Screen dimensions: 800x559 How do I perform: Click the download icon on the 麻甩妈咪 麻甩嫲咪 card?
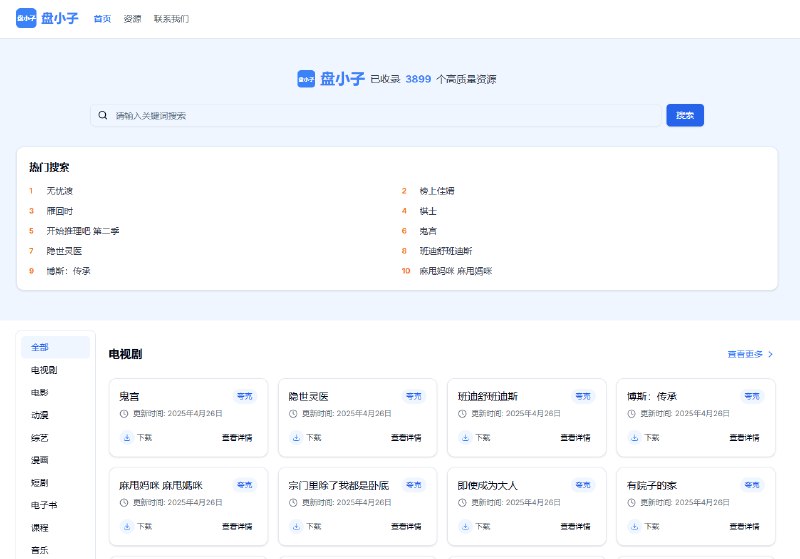[127, 526]
